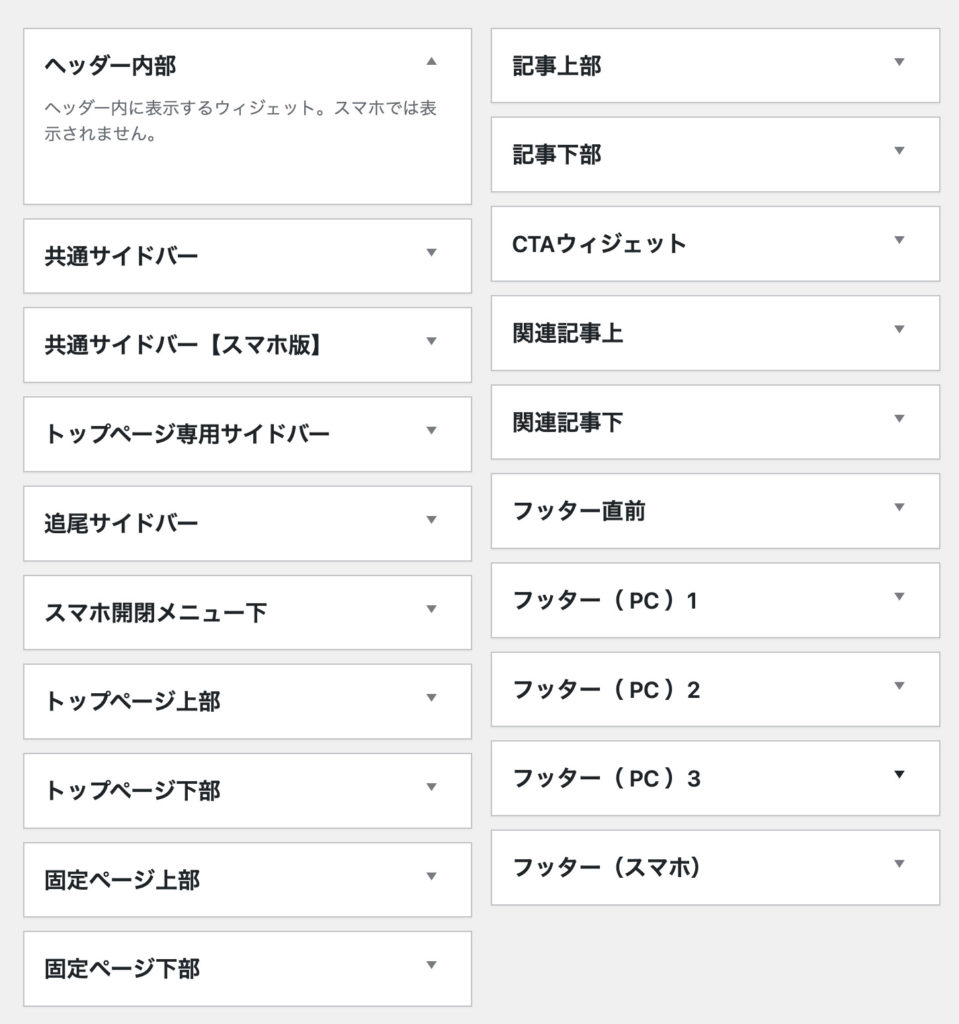Expand the フッター（スマホ） arrow
Viewport: 959px width, 1024px height.
899,864
